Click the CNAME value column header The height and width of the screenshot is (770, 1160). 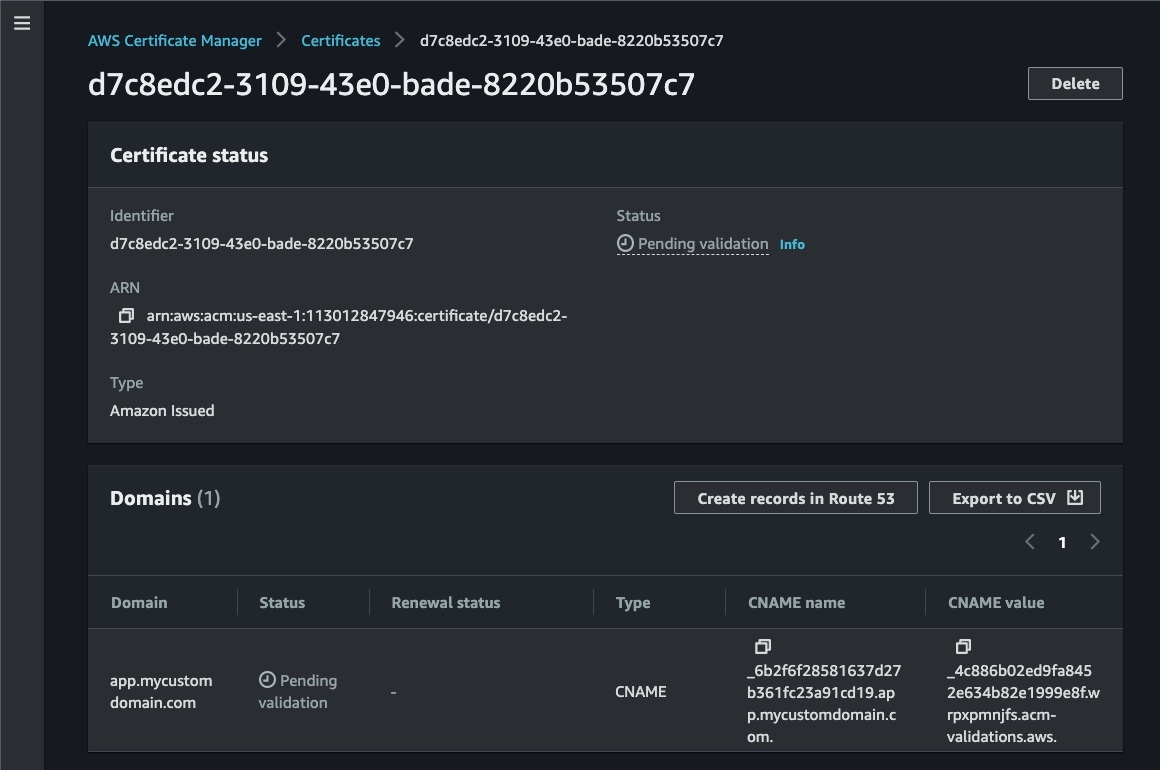click(x=996, y=603)
